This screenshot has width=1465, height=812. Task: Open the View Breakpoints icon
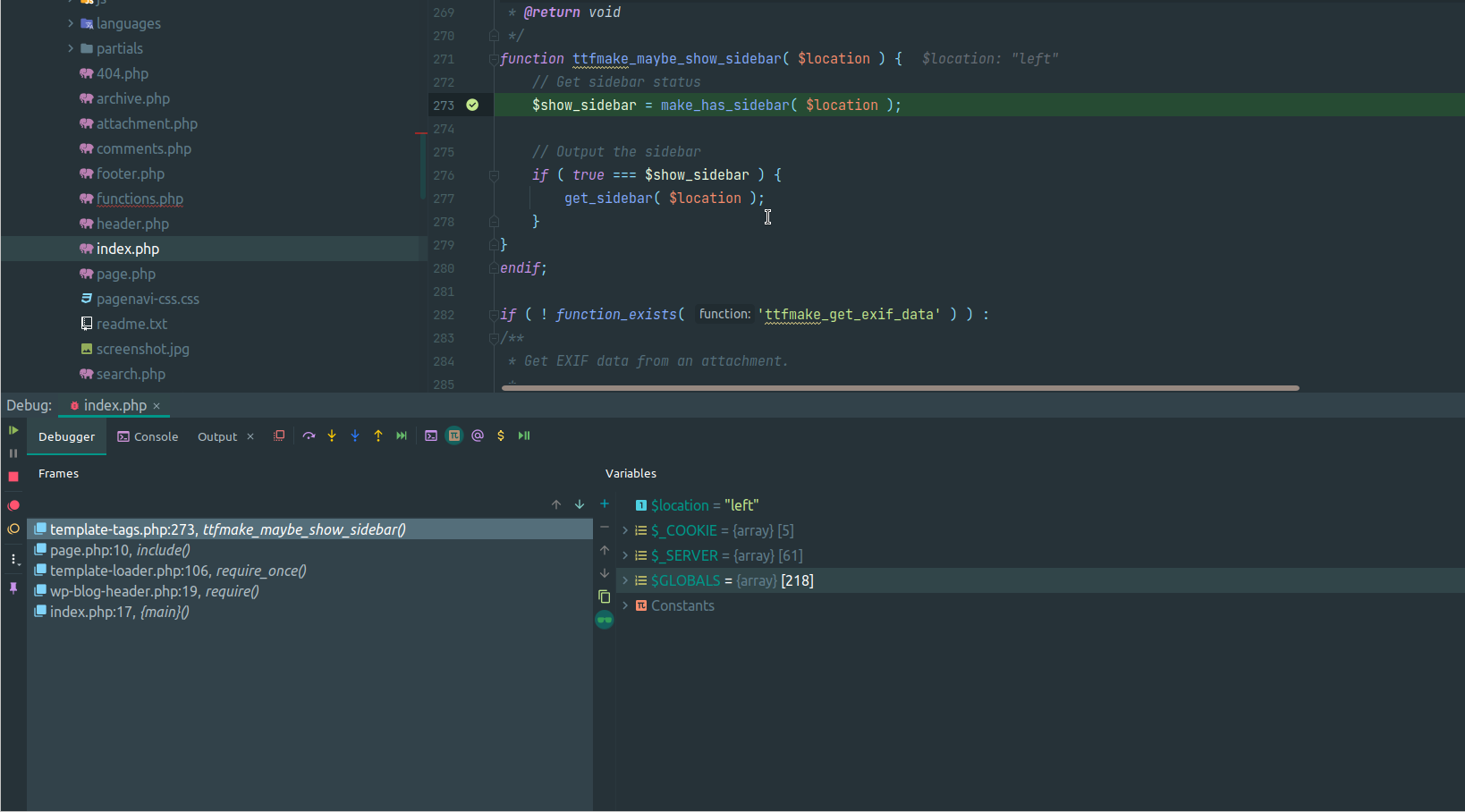point(13,505)
